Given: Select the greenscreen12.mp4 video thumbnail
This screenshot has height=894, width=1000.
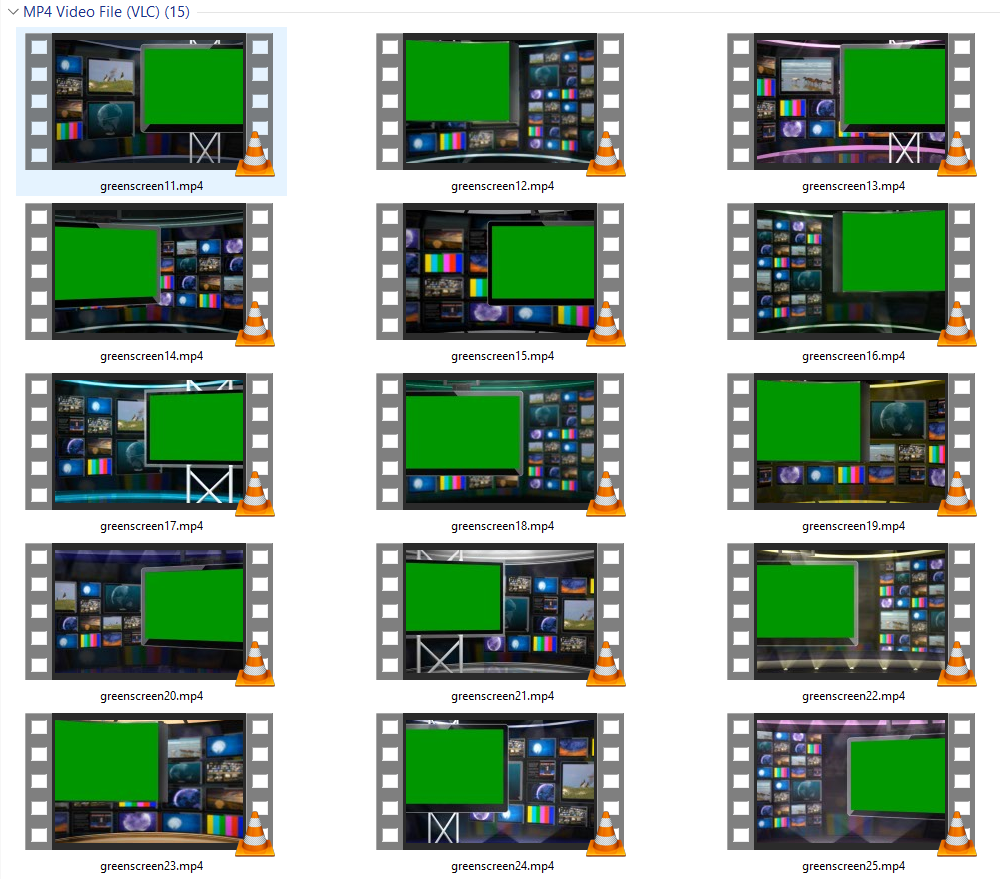Looking at the screenshot, I should coord(500,101).
